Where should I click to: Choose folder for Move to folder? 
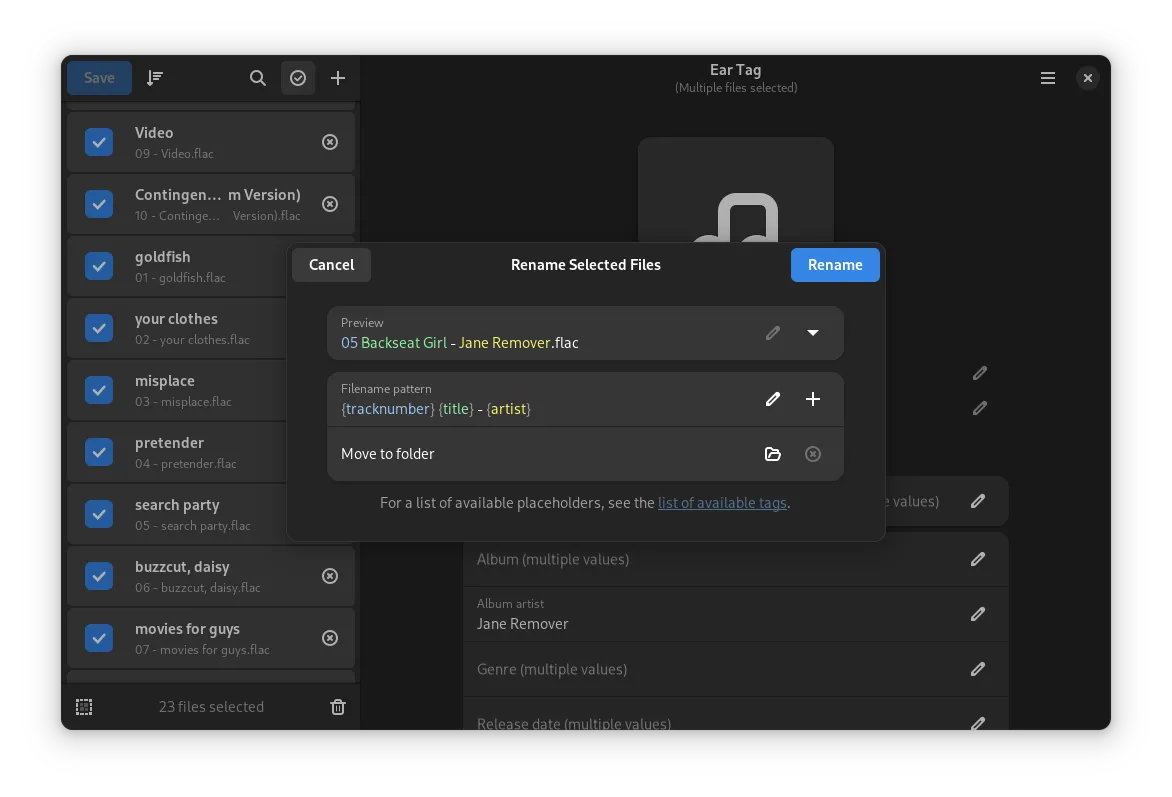tap(773, 454)
